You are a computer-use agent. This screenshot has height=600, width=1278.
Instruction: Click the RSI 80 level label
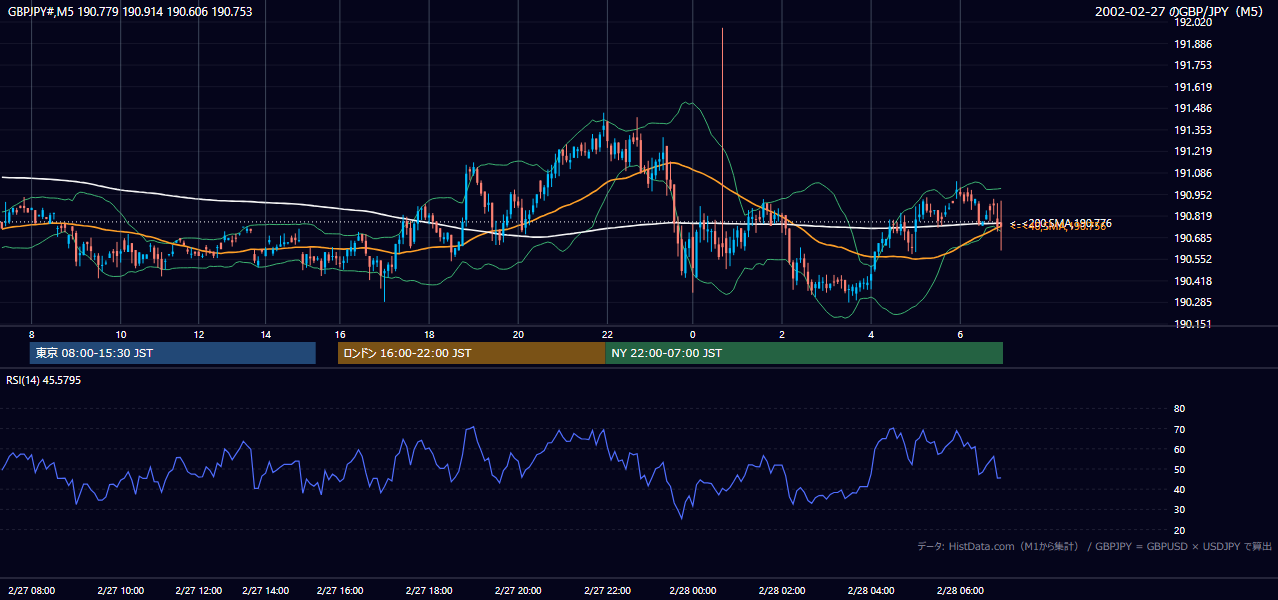coord(1179,409)
